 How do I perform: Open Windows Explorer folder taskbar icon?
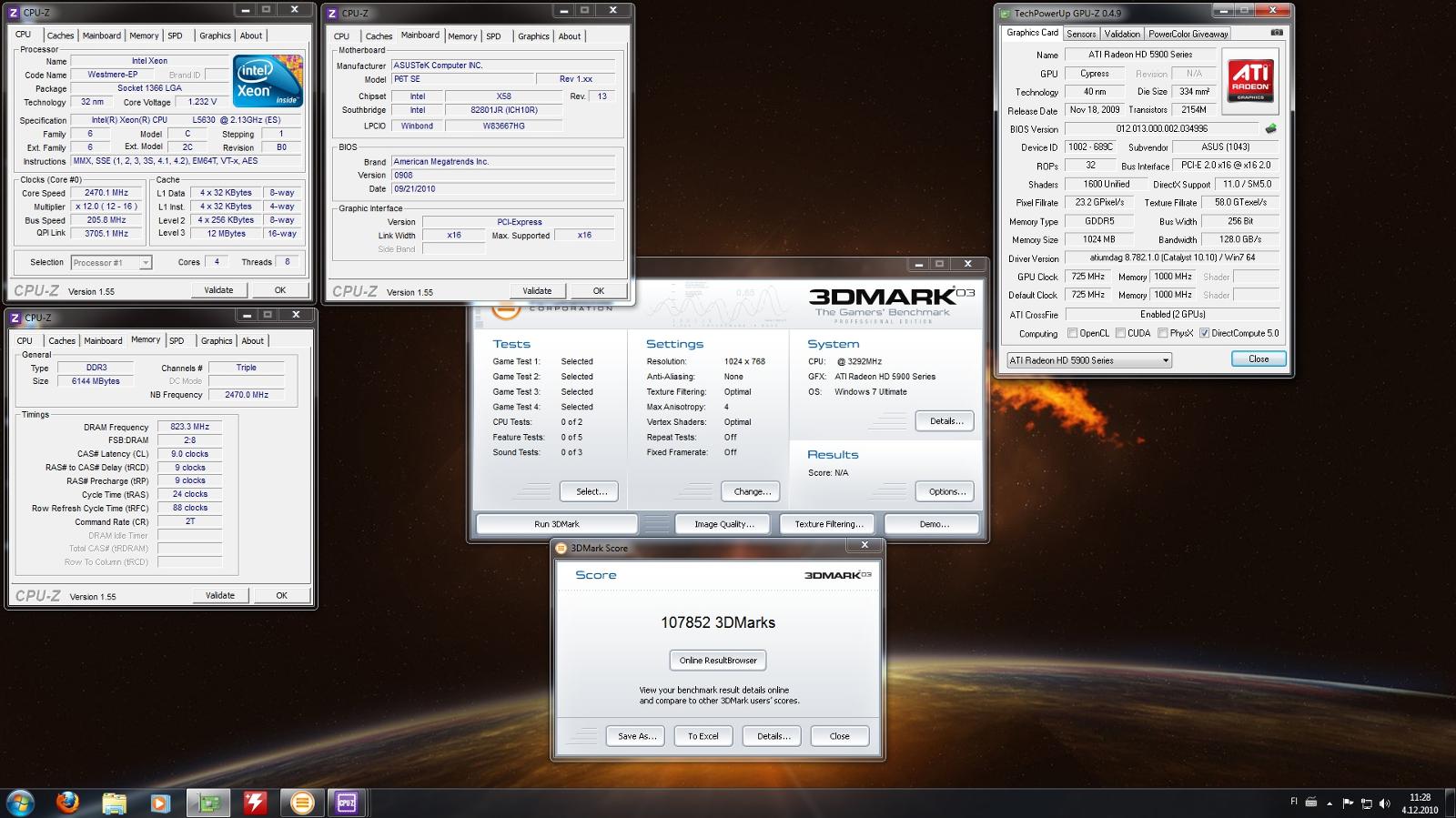114,803
